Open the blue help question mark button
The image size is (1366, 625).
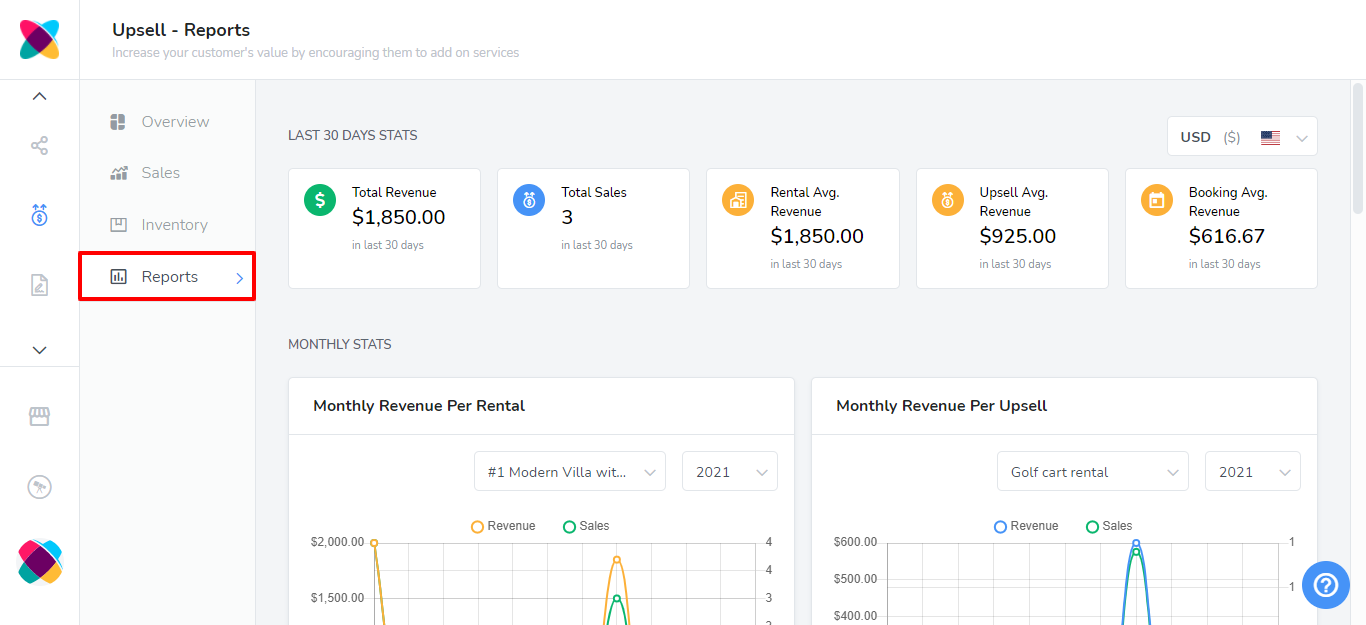(x=1326, y=585)
